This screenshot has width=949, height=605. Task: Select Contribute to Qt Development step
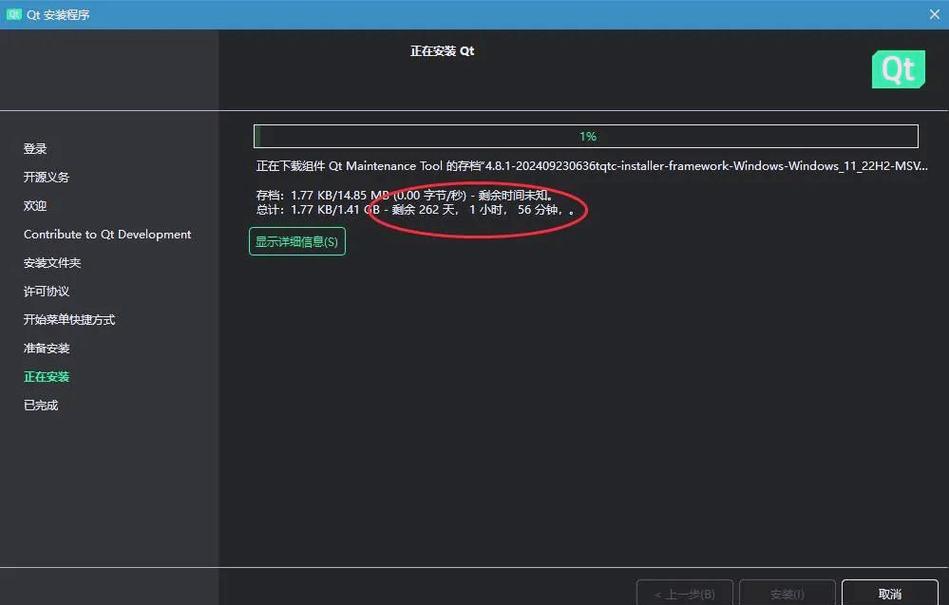coord(107,234)
